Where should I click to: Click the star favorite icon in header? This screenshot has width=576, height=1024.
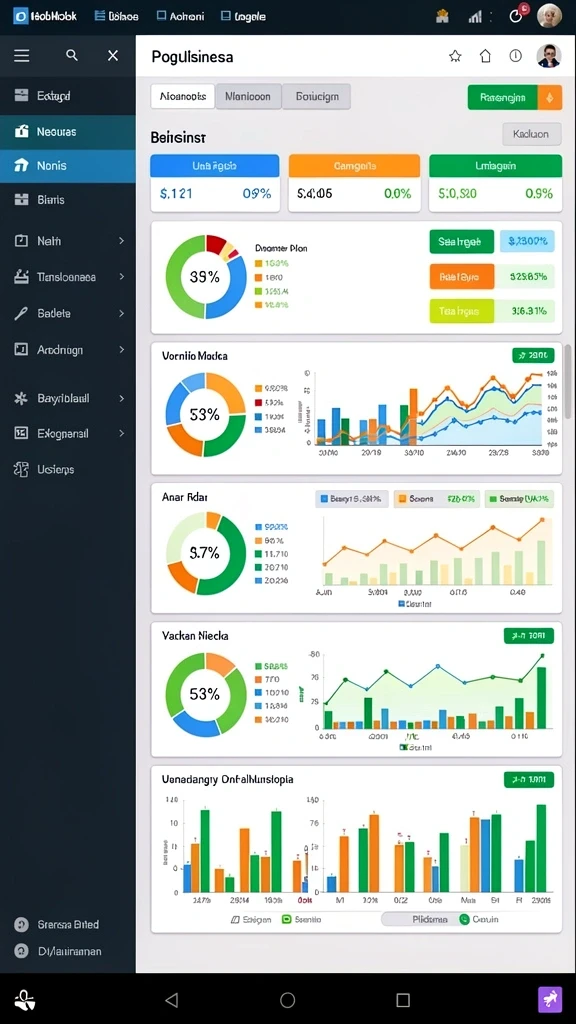(x=455, y=56)
